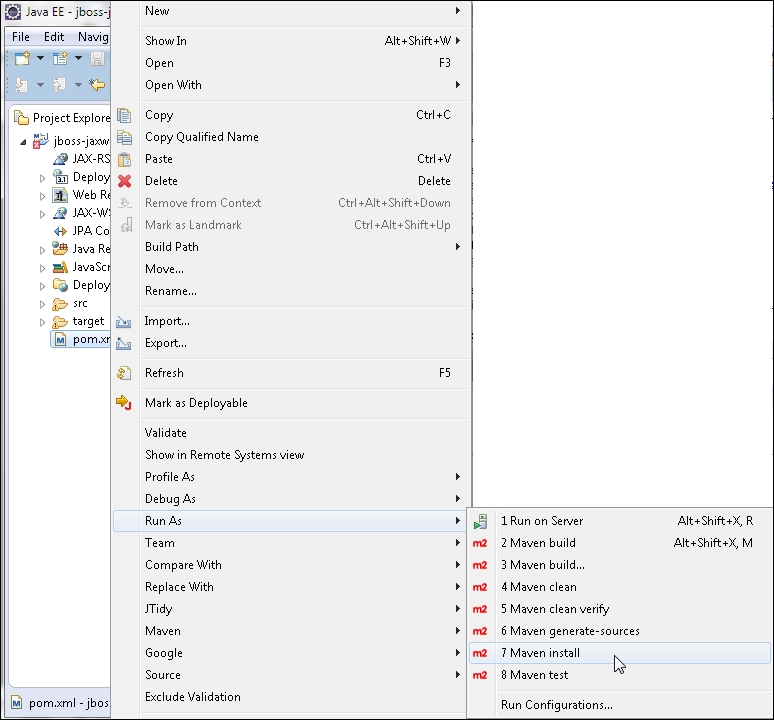Open the New submenu
The width and height of the screenshot is (774, 720).
click(290, 11)
